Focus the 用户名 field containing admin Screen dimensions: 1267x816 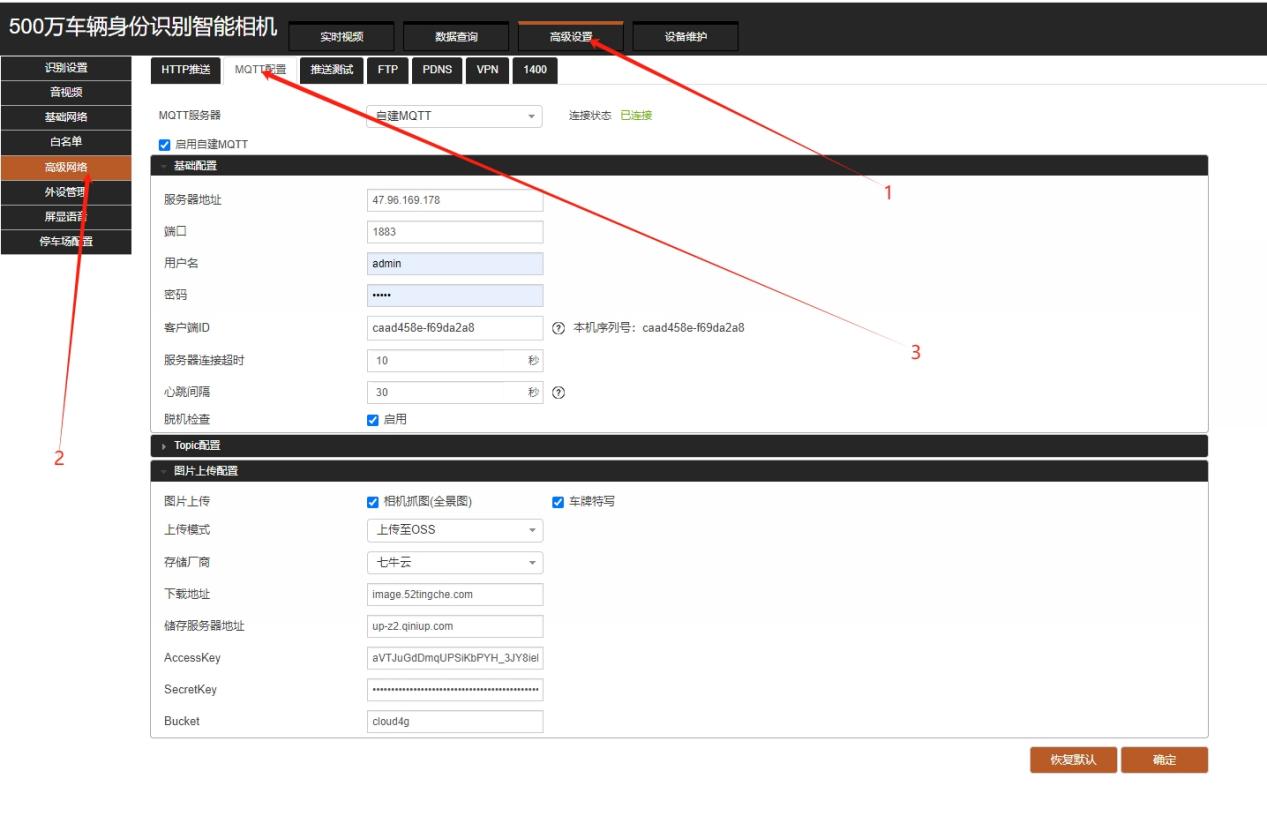click(455, 264)
